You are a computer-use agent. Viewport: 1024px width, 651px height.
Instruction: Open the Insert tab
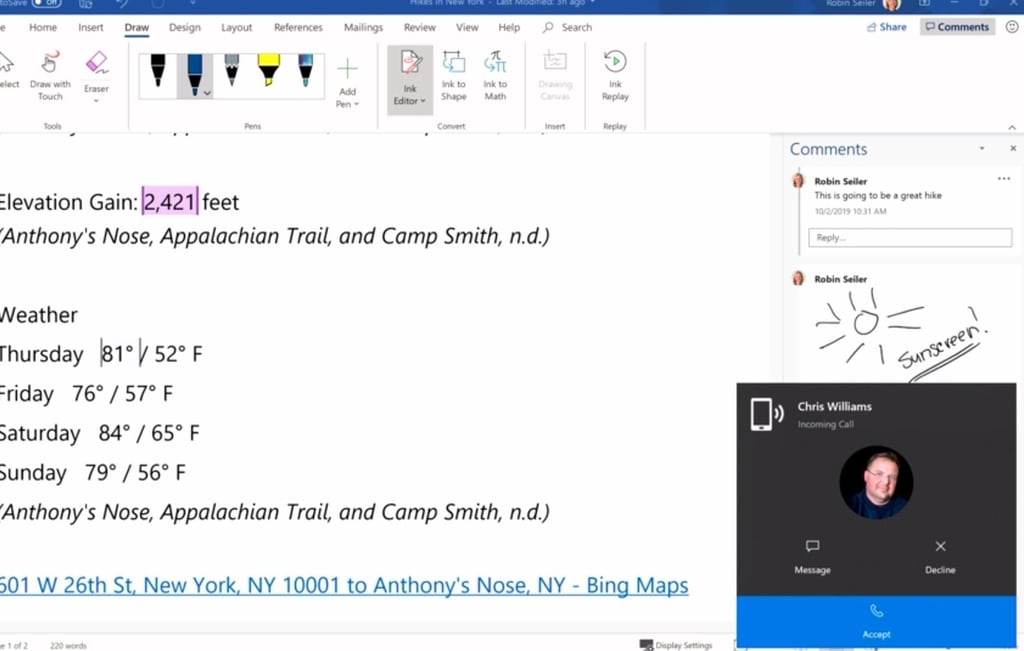[91, 27]
